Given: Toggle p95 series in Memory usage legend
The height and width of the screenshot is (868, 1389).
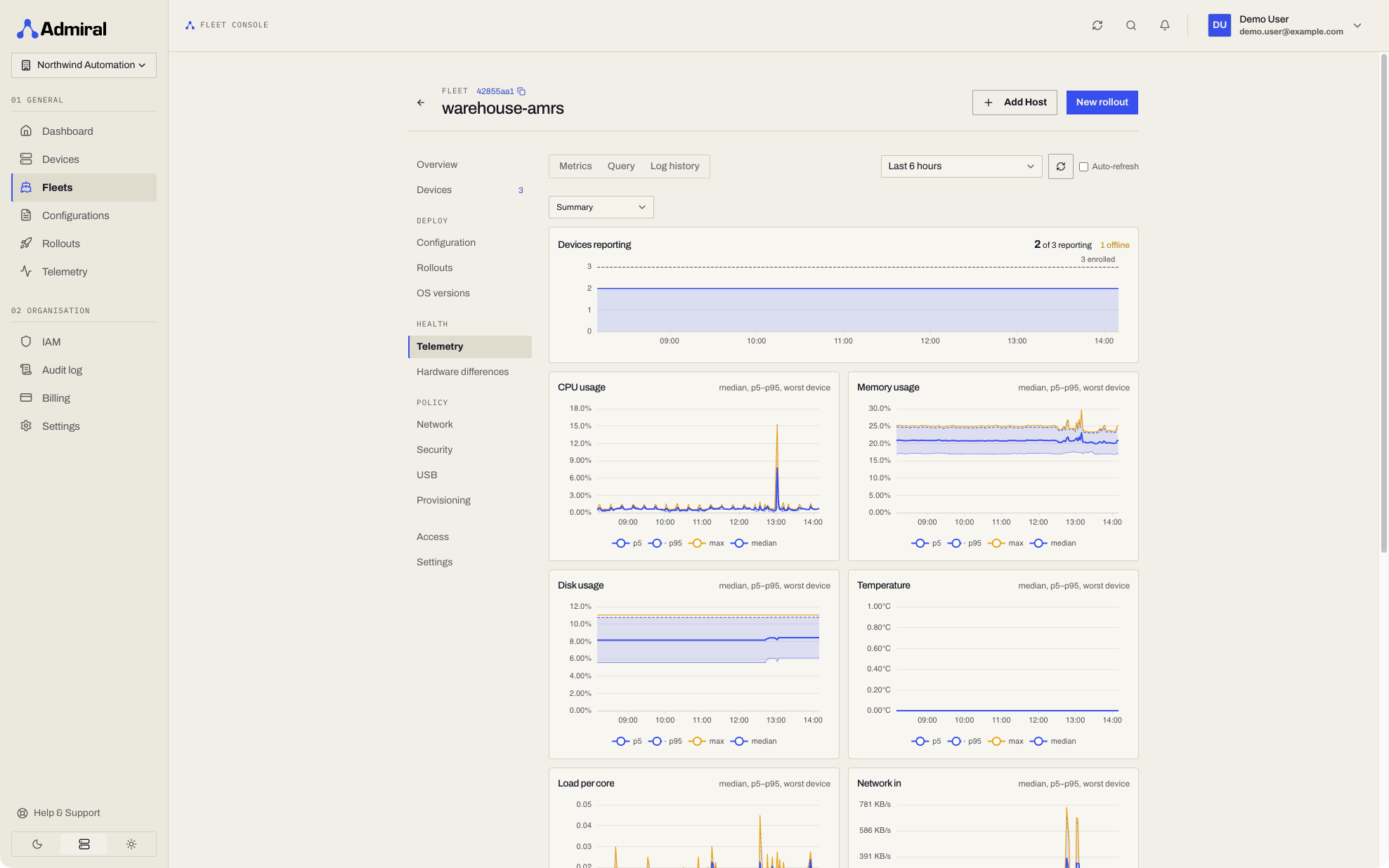Looking at the screenshot, I should tap(965, 544).
